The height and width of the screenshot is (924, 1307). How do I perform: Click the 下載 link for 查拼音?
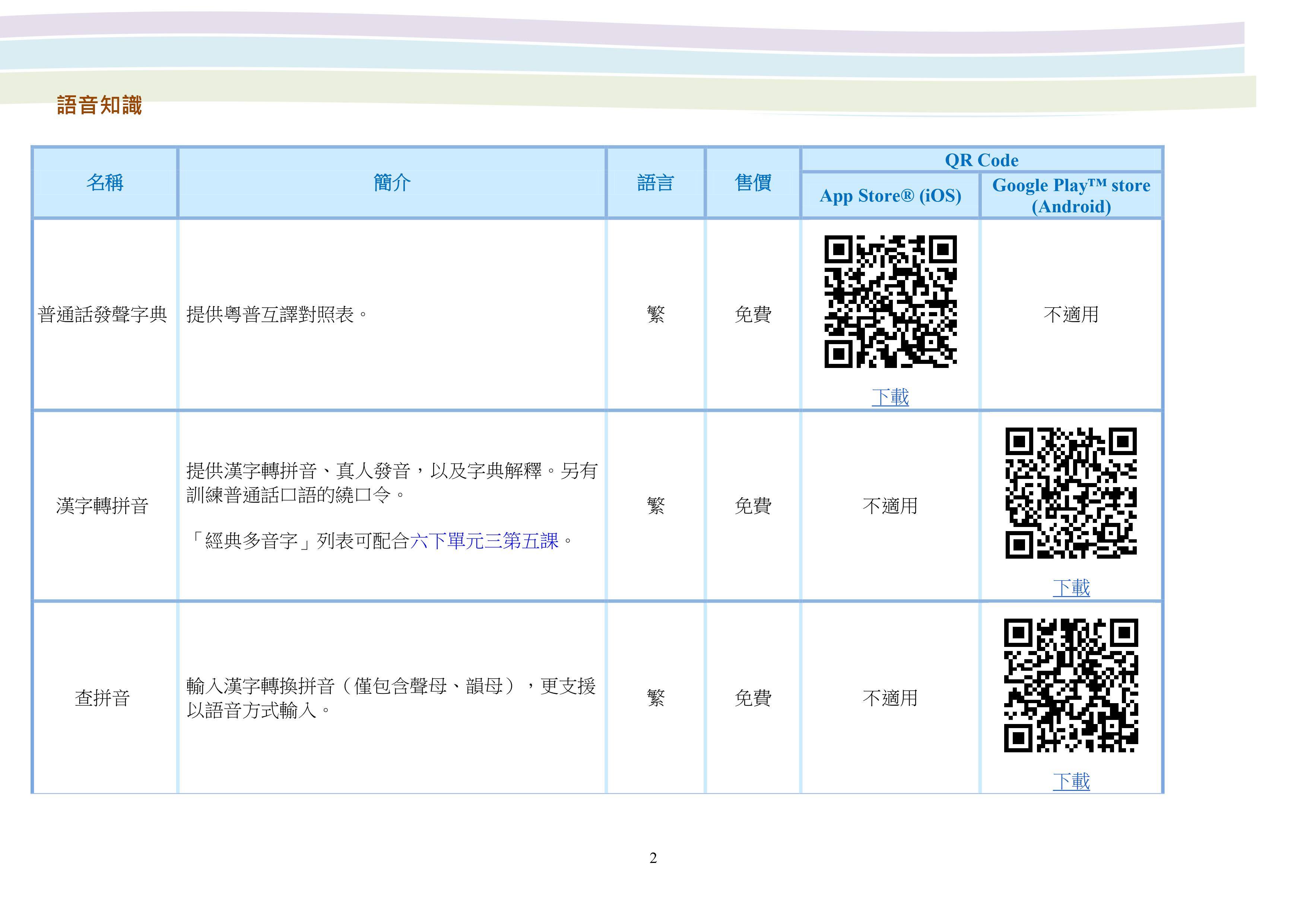[x=1071, y=781]
